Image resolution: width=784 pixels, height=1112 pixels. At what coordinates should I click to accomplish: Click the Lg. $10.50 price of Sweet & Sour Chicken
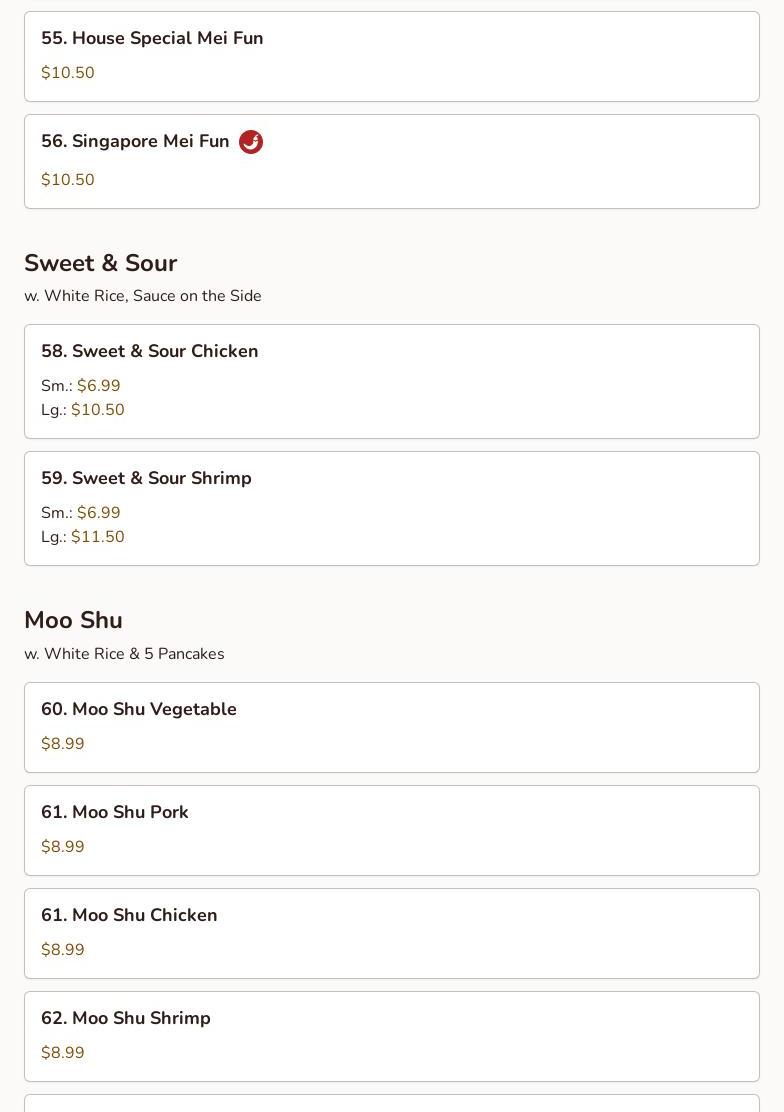tap(97, 410)
